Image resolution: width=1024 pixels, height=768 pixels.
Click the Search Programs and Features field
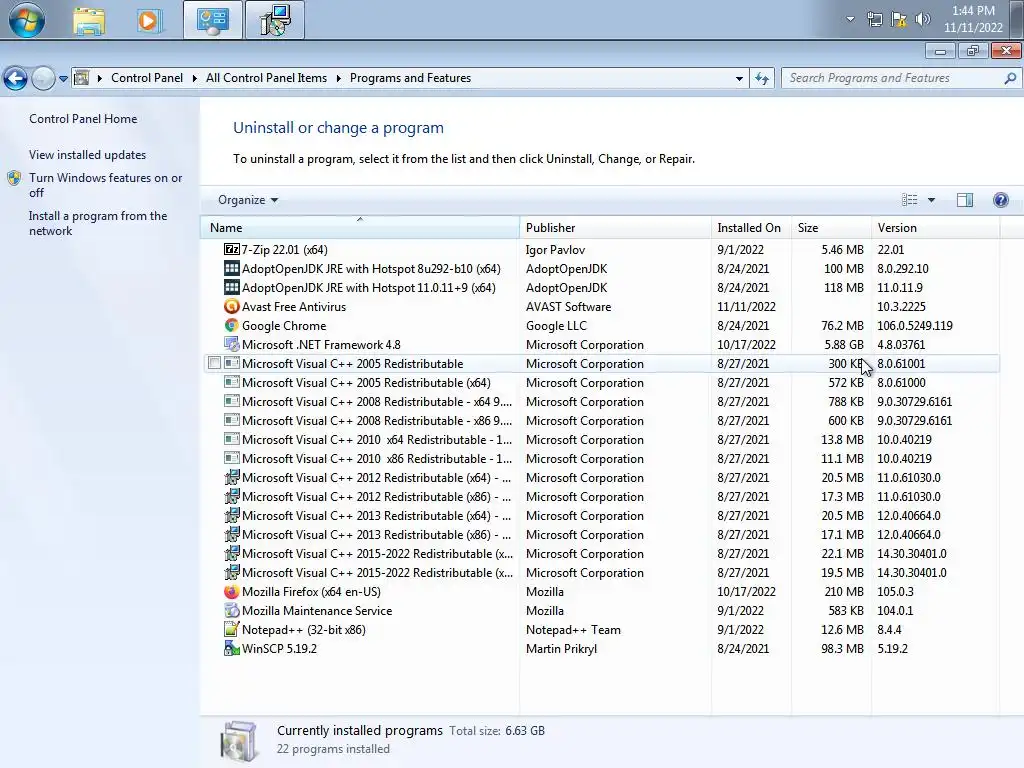click(901, 78)
